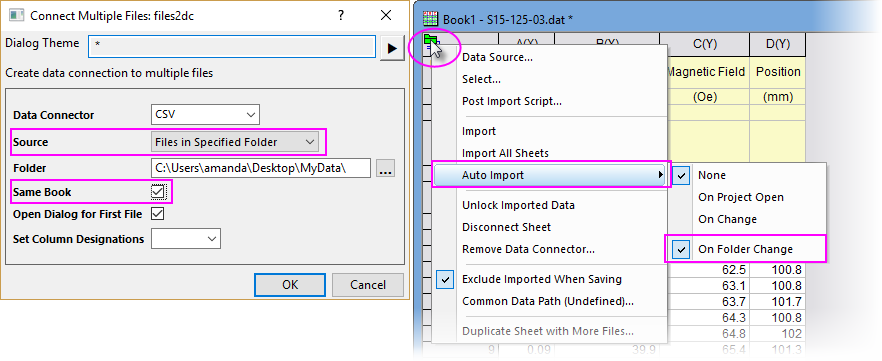Viewport: 882px width, 361px height.
Task: Select None in the Auto Import submenu
Action: pyautogui.click(x=712, y=175)
